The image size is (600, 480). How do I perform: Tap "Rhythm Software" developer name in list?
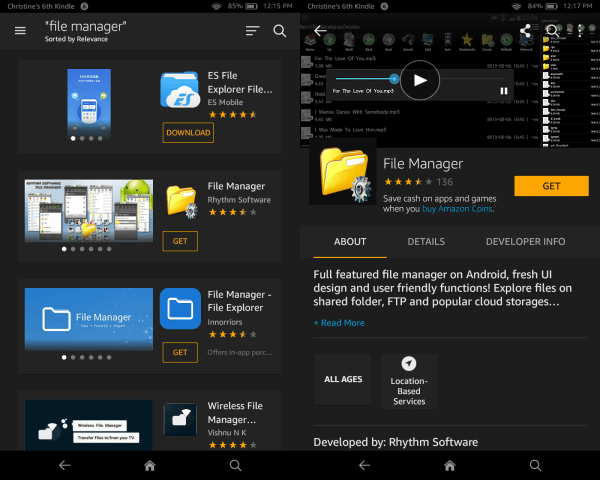point(239,200)
